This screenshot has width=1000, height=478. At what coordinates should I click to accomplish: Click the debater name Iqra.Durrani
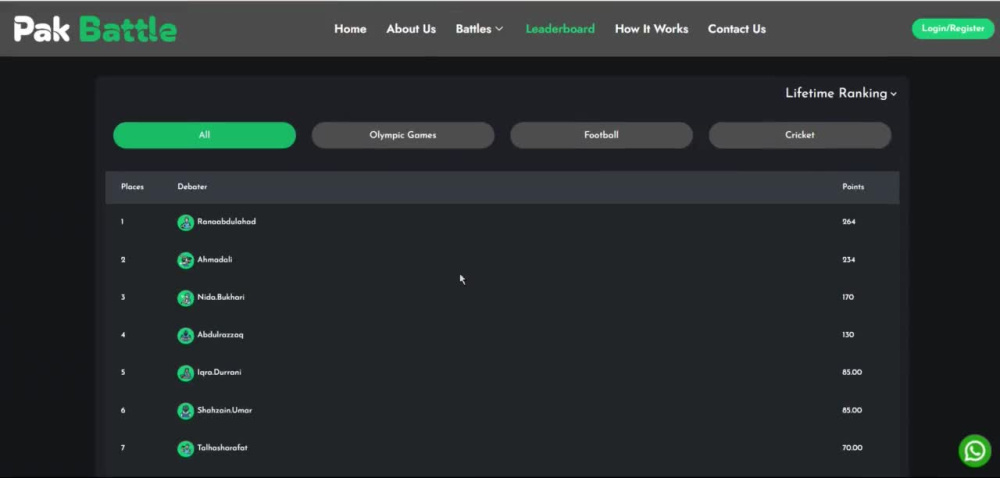click(x=219, y=372)
